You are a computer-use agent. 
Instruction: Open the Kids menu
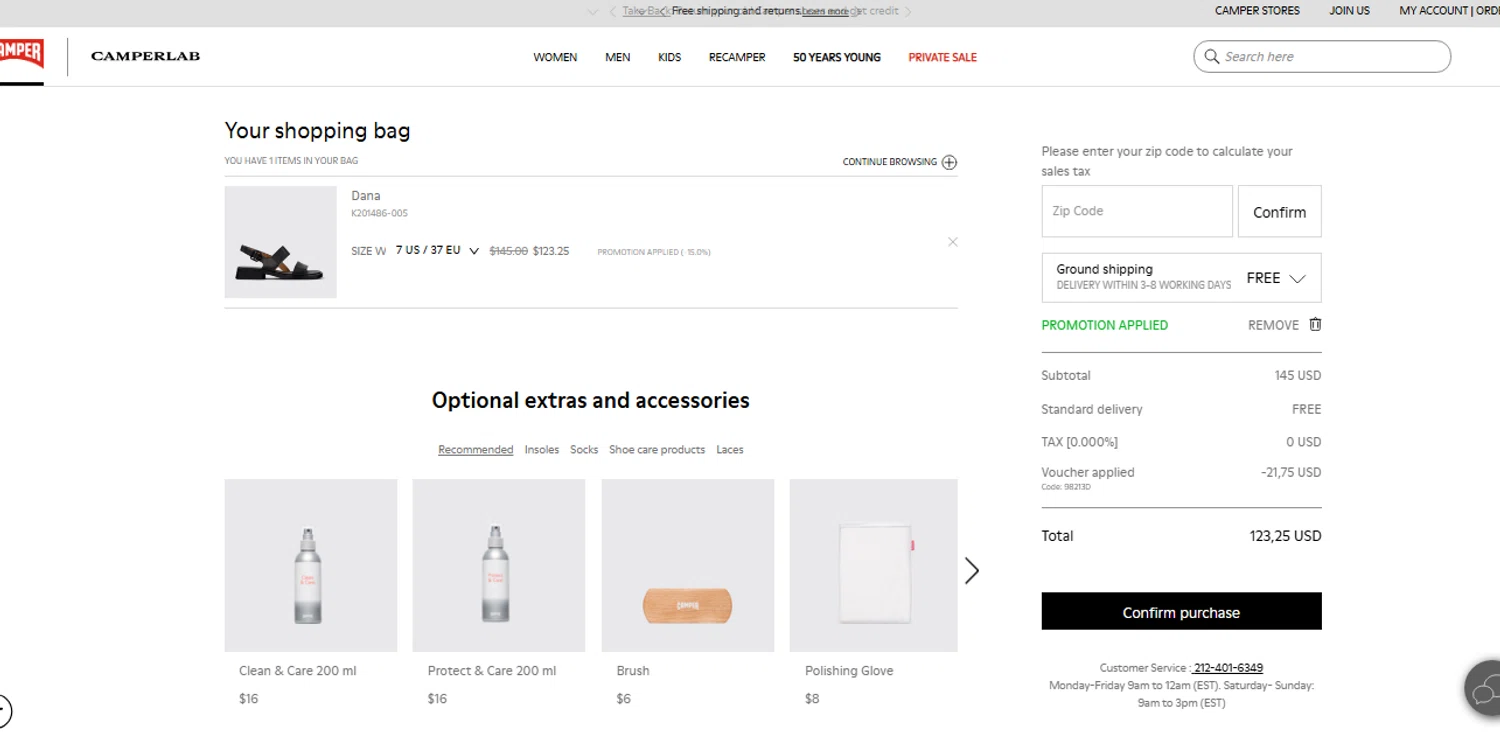coord(669,58)
